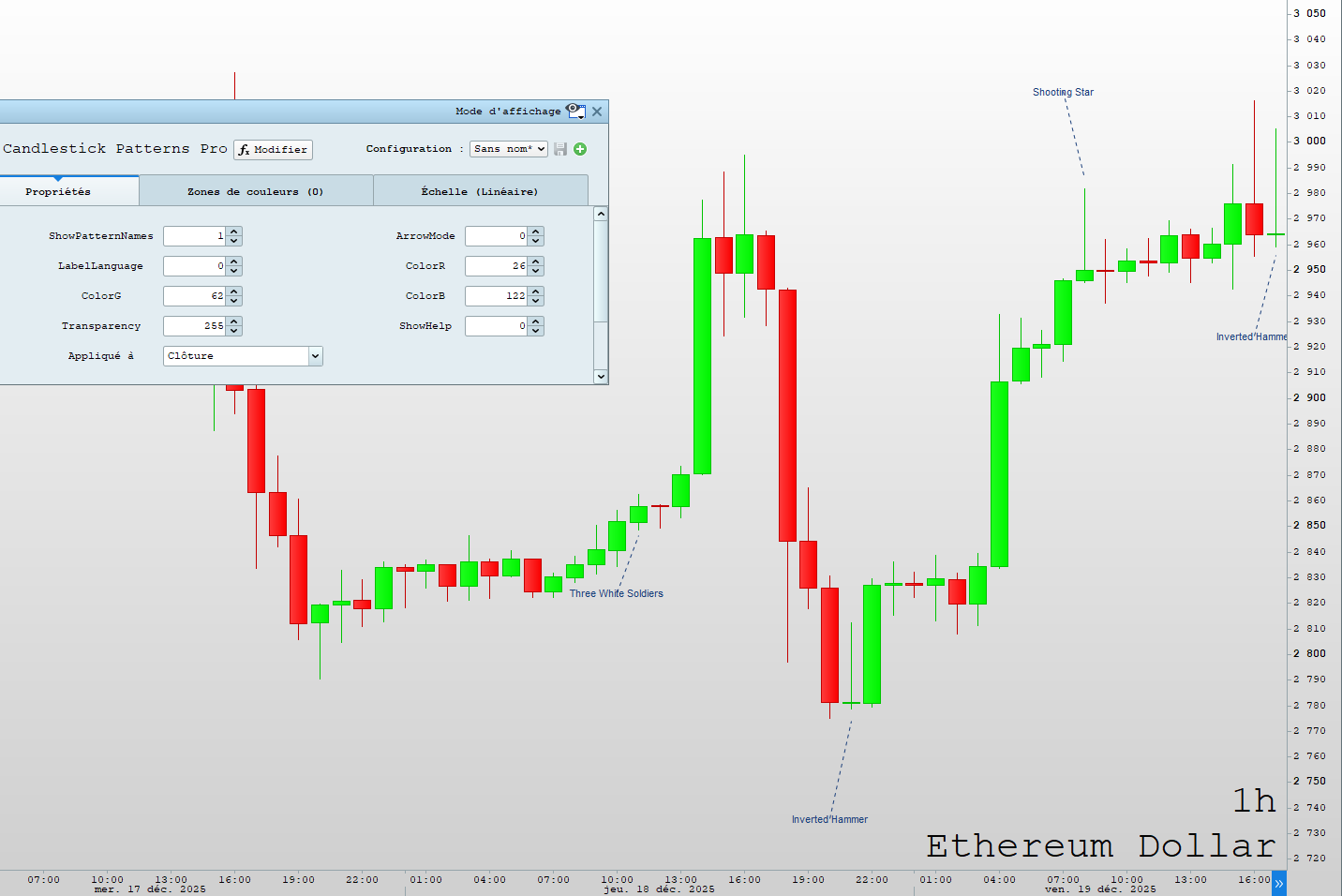Image resolution: width=1342 pixels, height=896 pixels.
Task: Open the Échelle (Linéaire) tab
Action: point(480,191)
